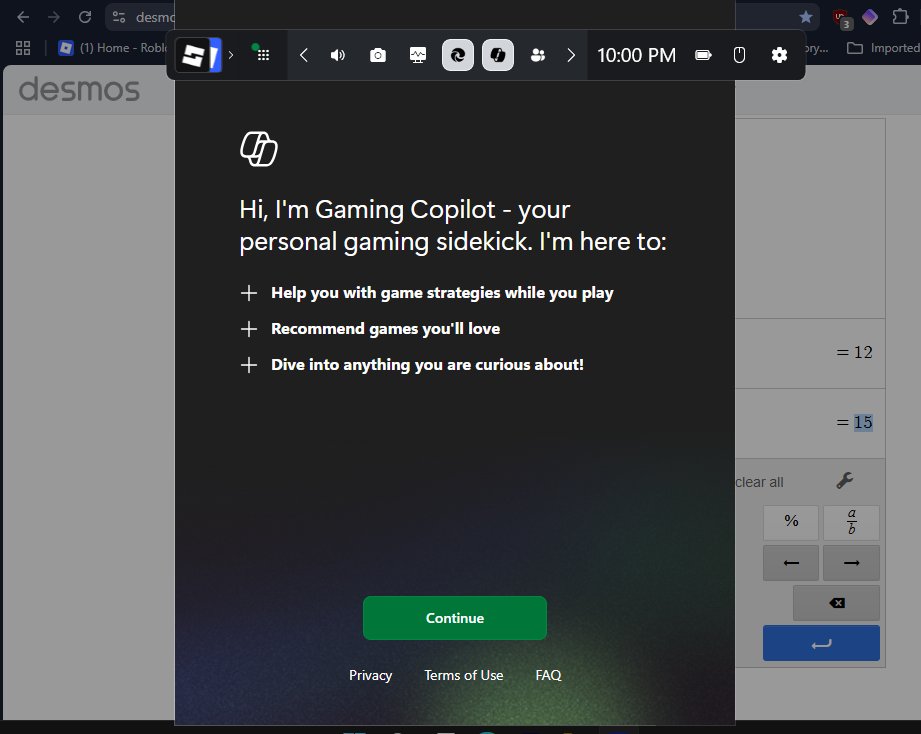The height and width of the screenshot is (734, 921).
Task: Open the Privacy link
Action: [x=370, y=675]
